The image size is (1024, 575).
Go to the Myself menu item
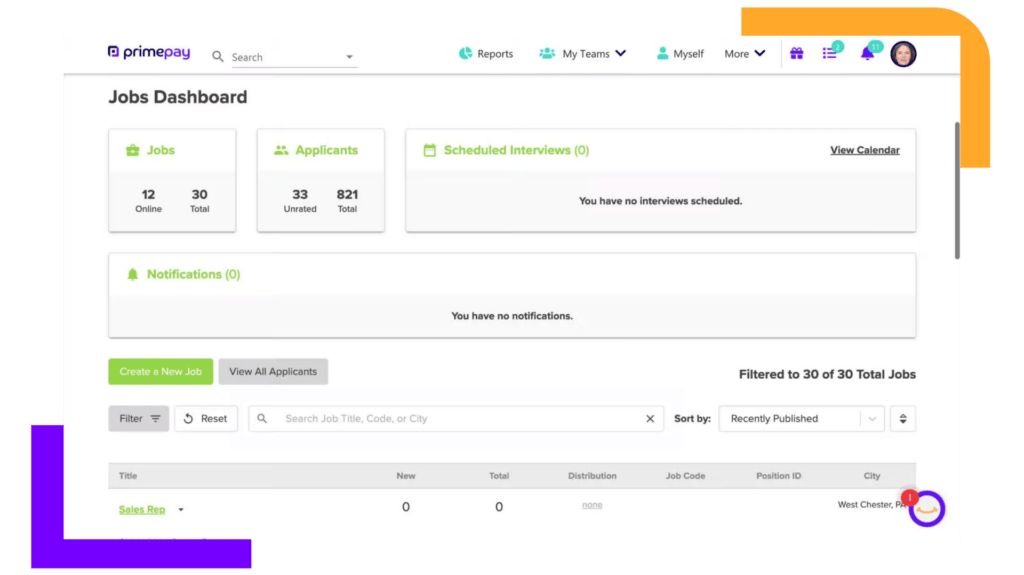pyautogui.click(x=680, y=54)
